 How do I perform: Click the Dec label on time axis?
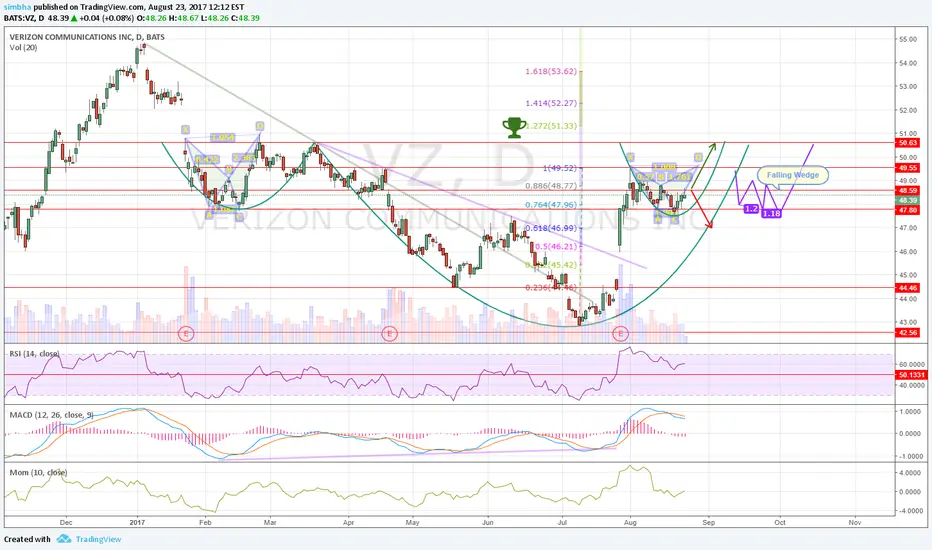pyautogui.click(x=66, y=523)
